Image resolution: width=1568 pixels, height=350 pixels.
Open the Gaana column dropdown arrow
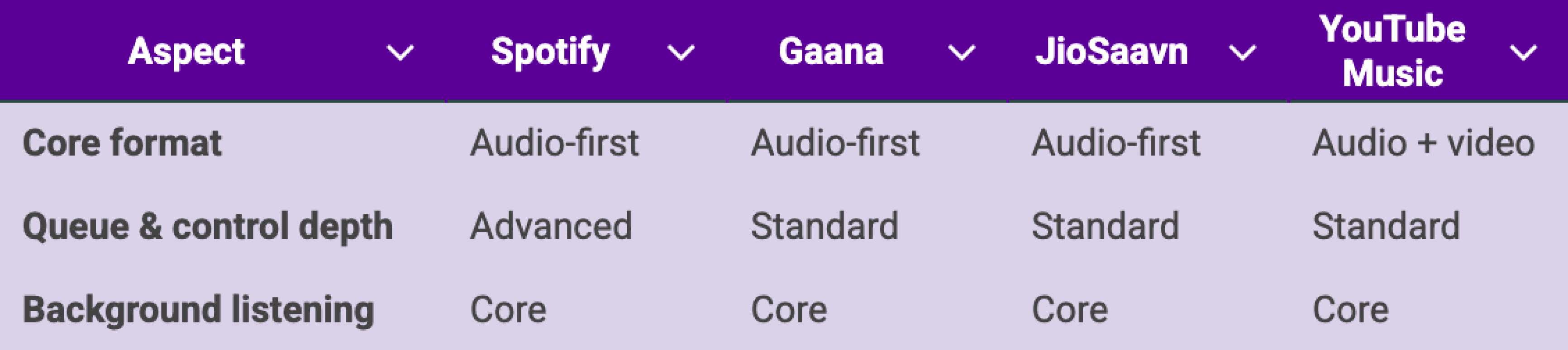962,53
